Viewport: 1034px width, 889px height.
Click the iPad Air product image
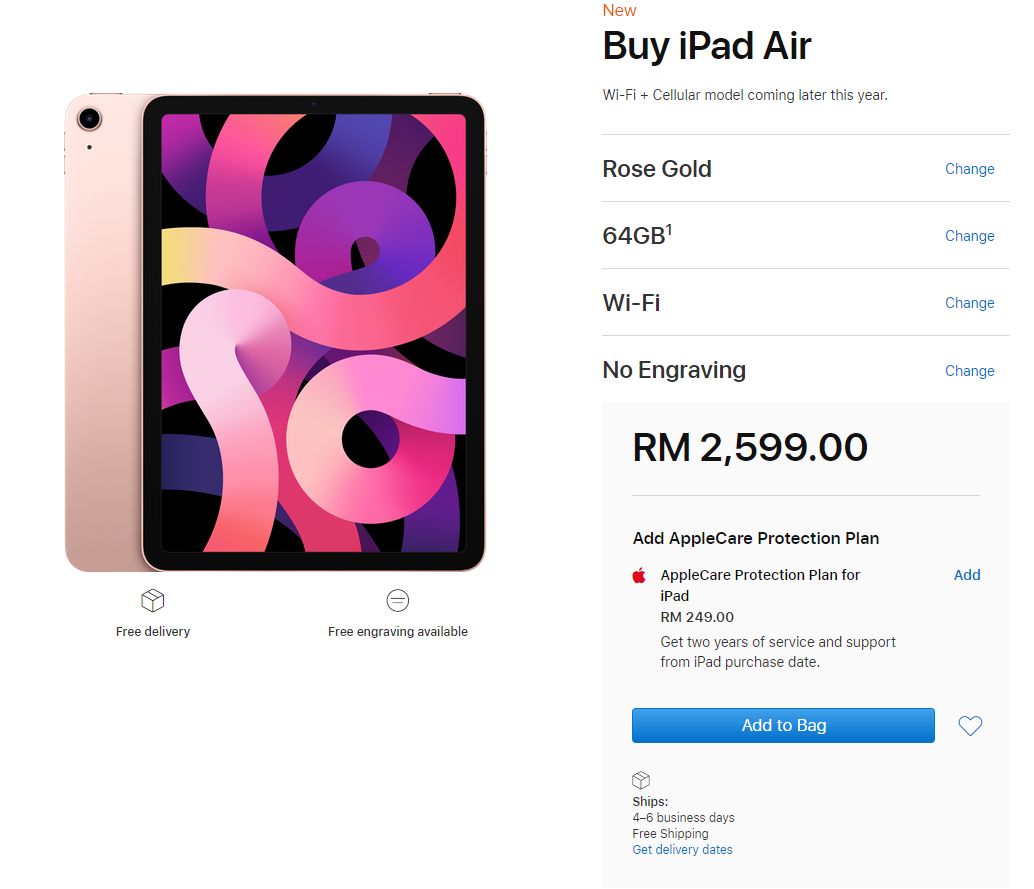pyautogui.click(x=275, y=333)
